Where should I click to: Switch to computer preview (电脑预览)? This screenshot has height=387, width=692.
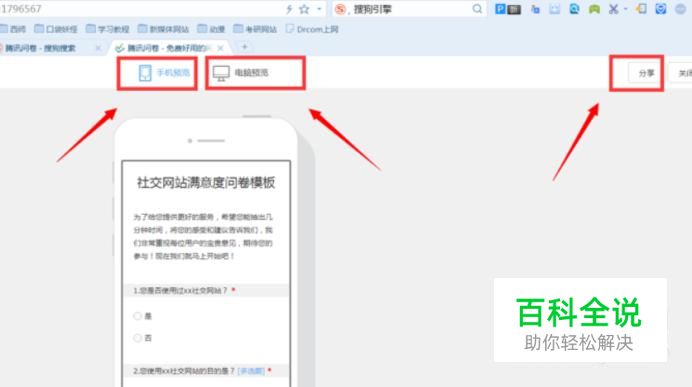tap(241, 73)
